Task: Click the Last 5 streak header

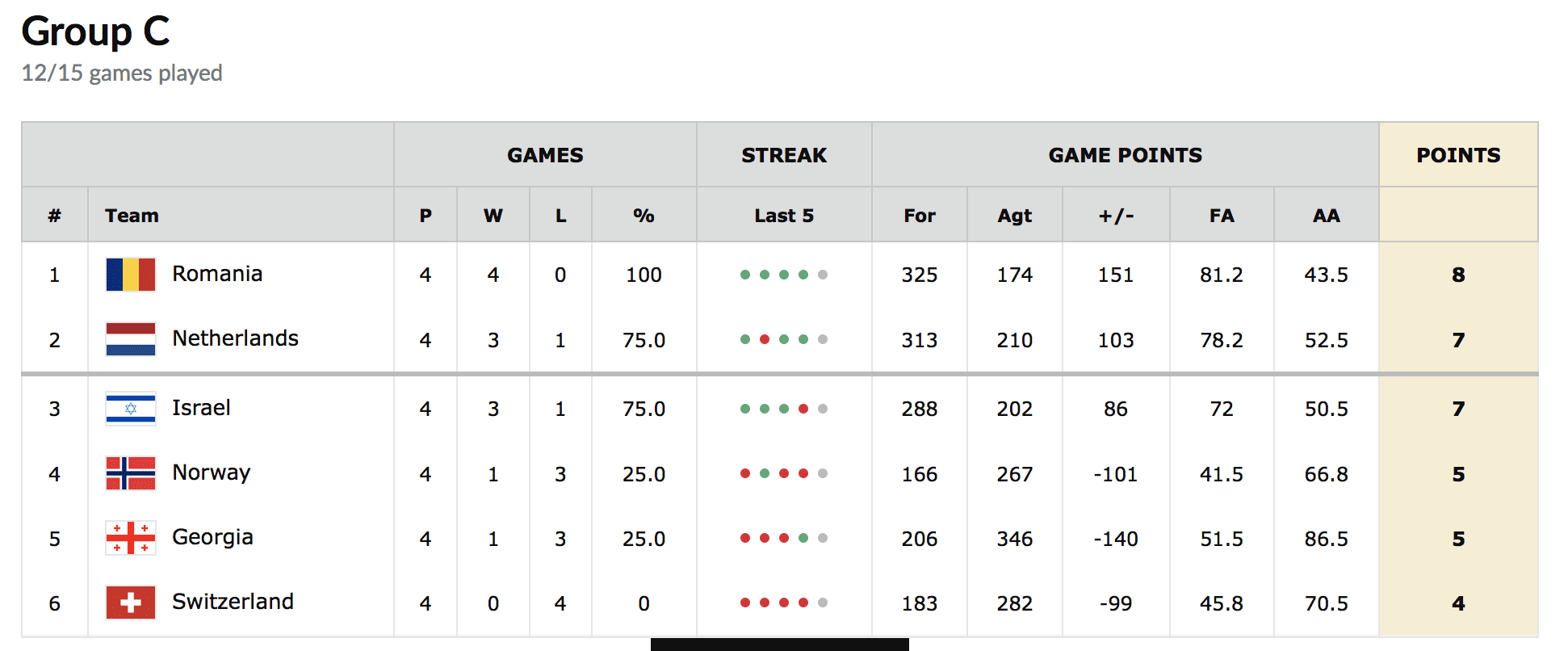Action: 784,216
